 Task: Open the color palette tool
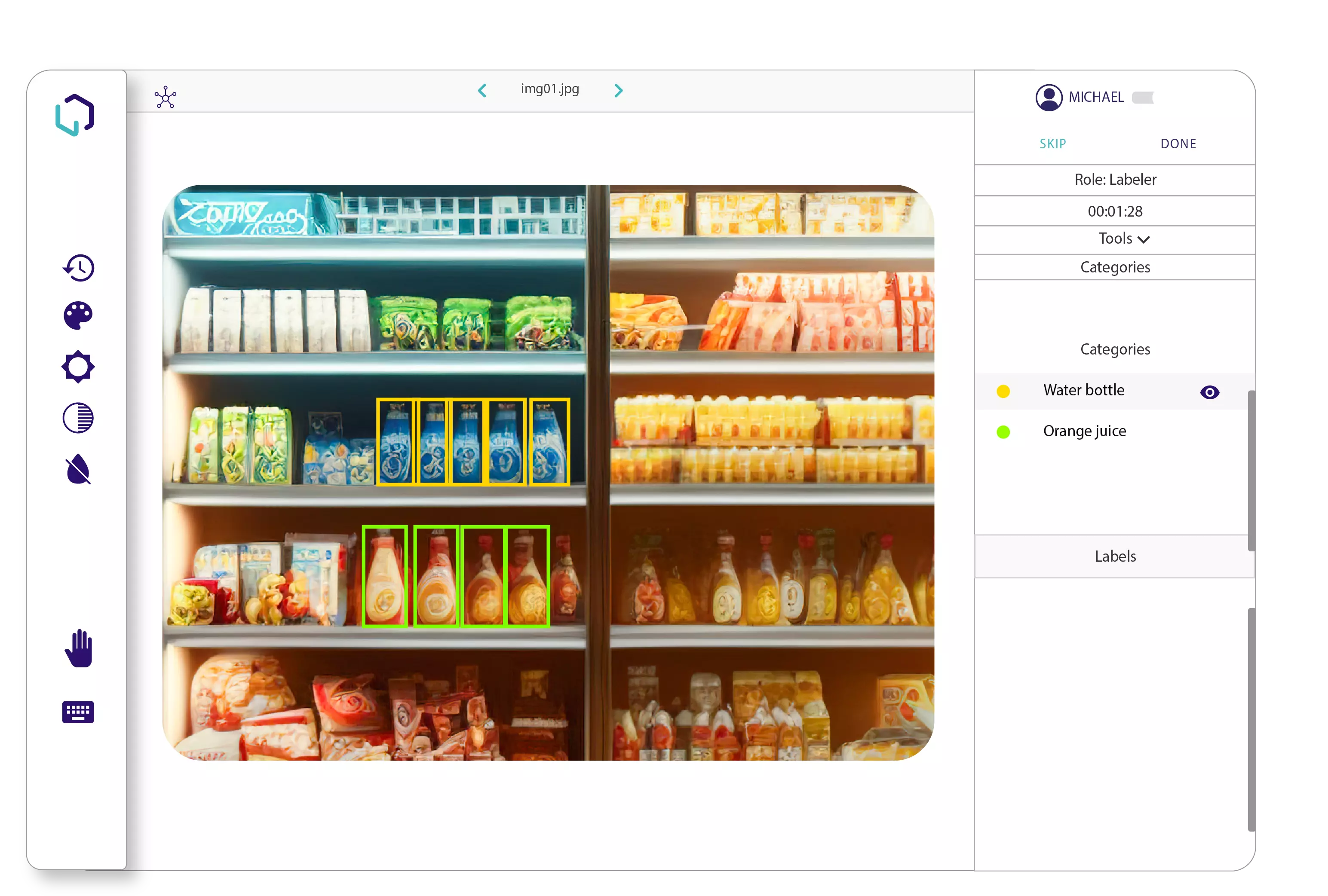tap(78, 315)
